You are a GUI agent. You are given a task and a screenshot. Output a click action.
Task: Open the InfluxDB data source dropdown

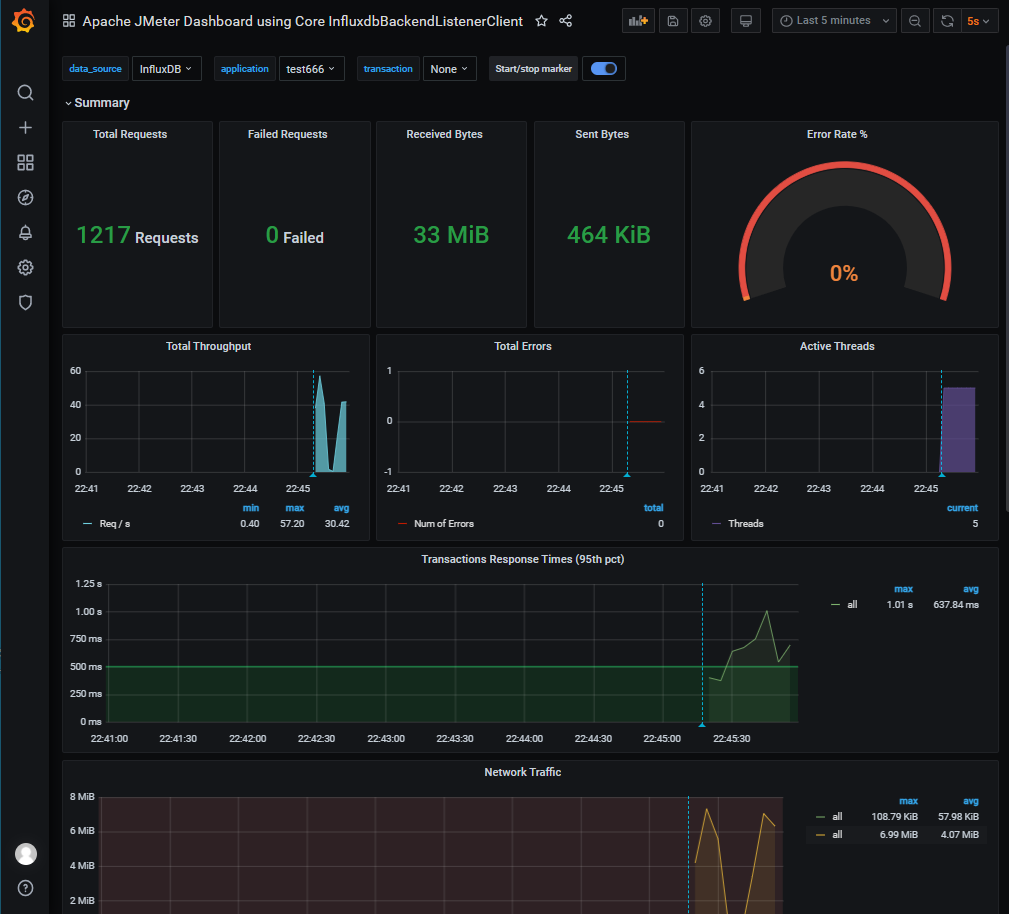click(x=166, y=69)
